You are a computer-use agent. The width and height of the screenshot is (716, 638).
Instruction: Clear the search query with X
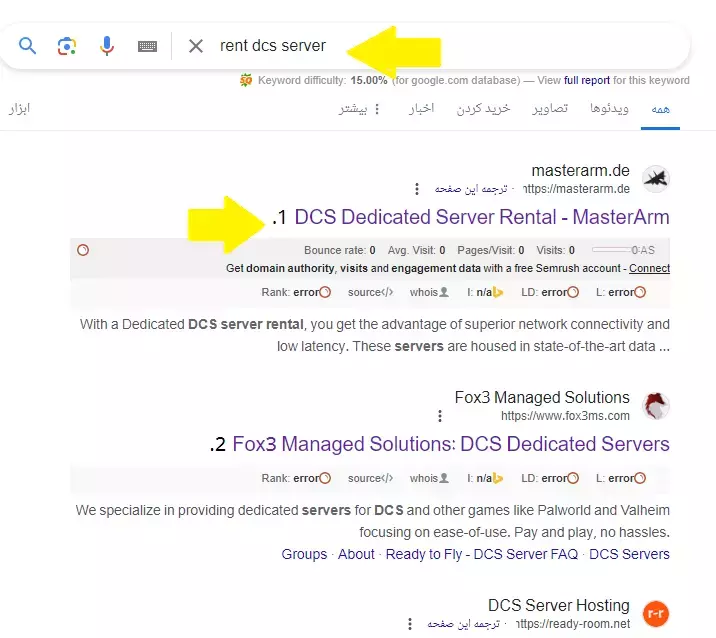196,46
